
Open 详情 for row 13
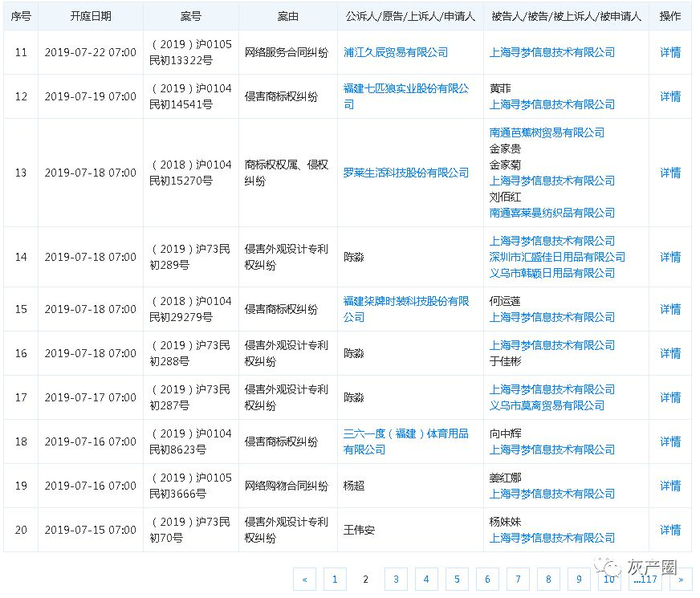670,173
